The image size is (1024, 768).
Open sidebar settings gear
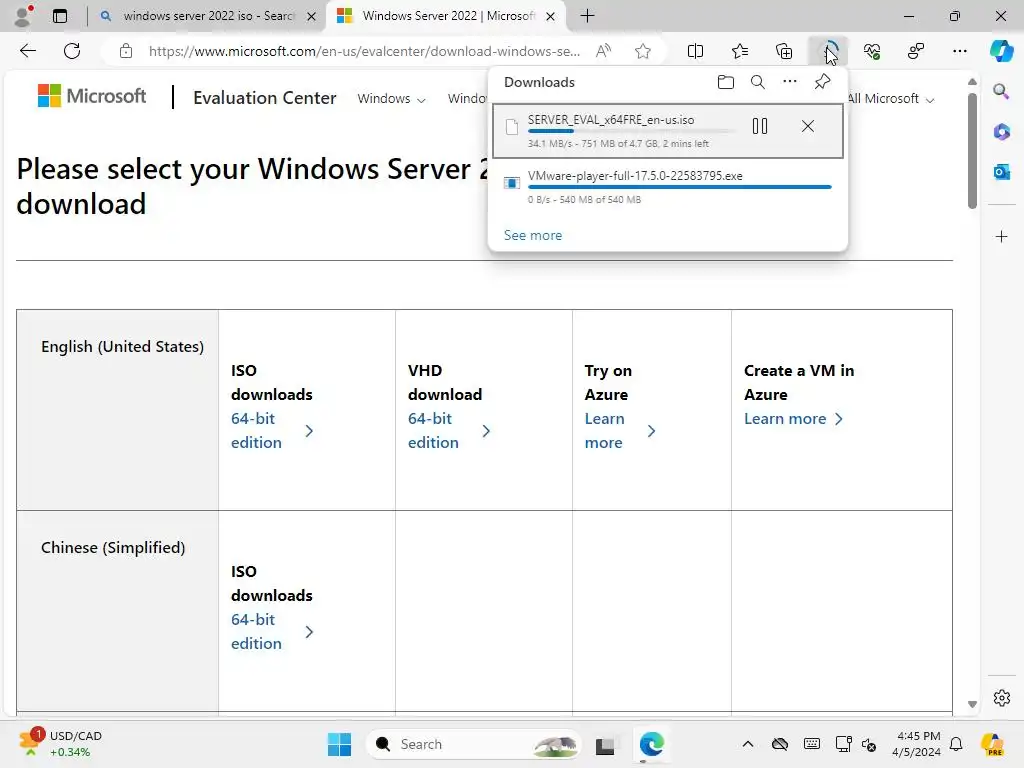pos(1001,698)
